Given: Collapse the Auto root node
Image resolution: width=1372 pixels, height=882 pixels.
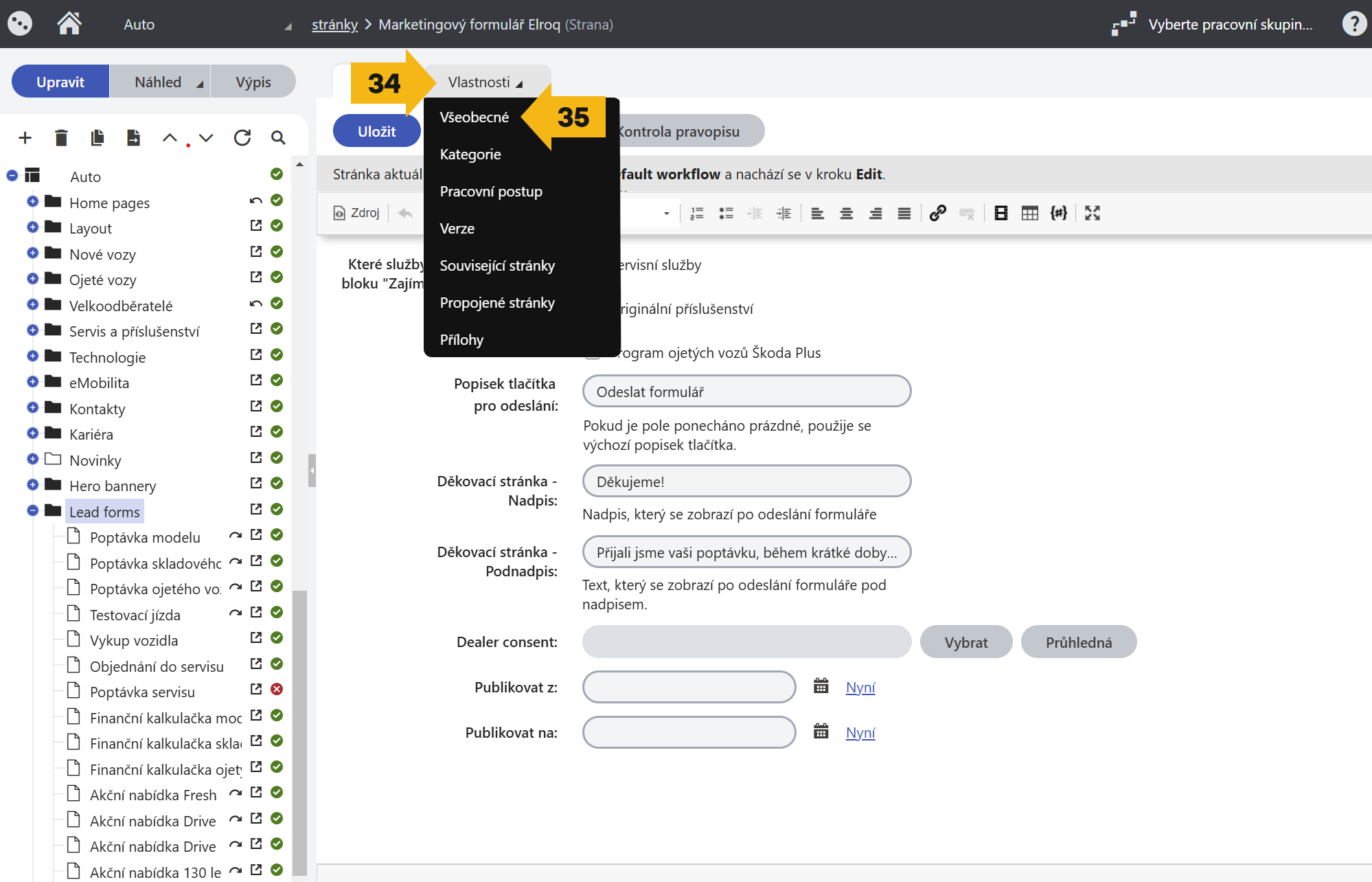Looking at the screenshot, I should [x=12, y=176].
